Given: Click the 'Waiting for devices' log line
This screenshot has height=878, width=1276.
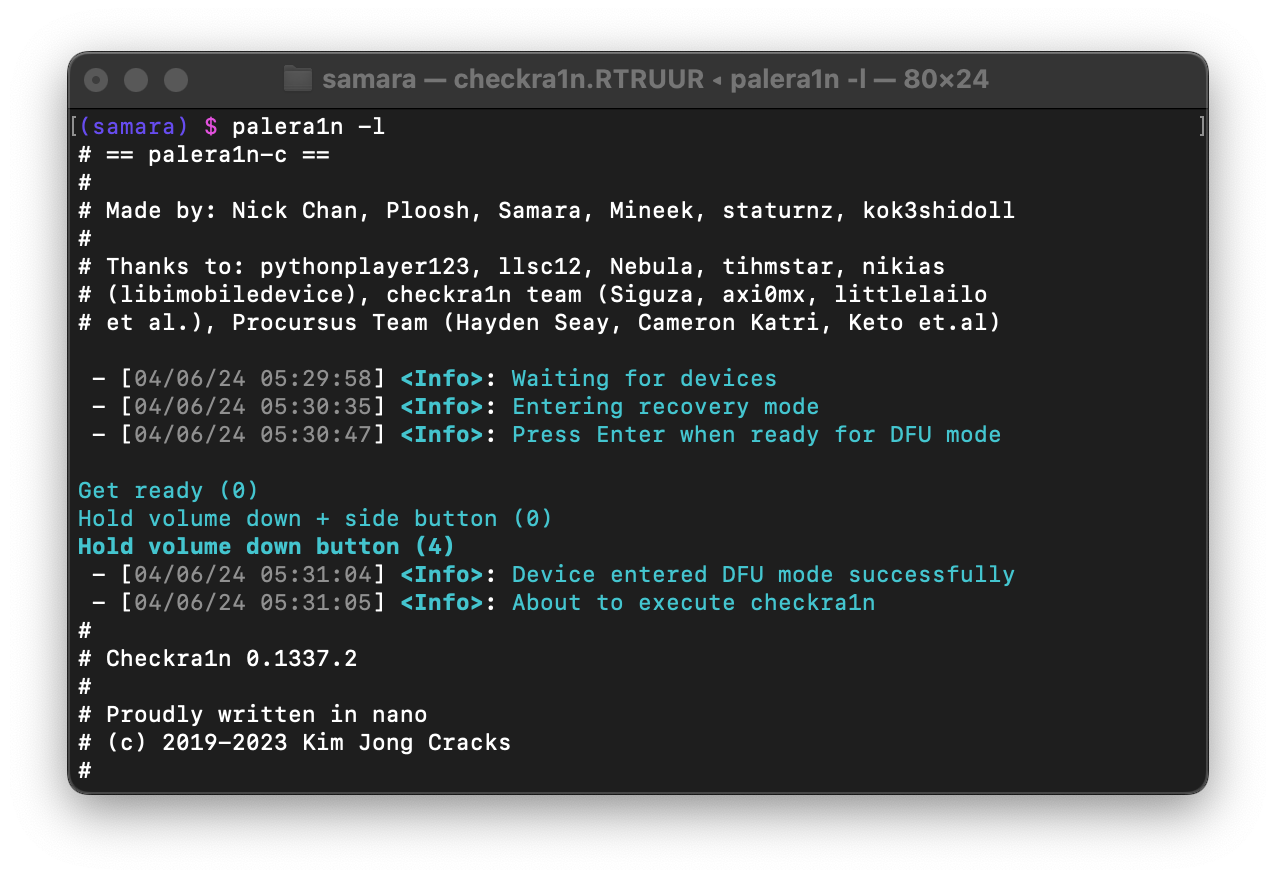Looking at the screenshot, I should (x=644, y=378).
